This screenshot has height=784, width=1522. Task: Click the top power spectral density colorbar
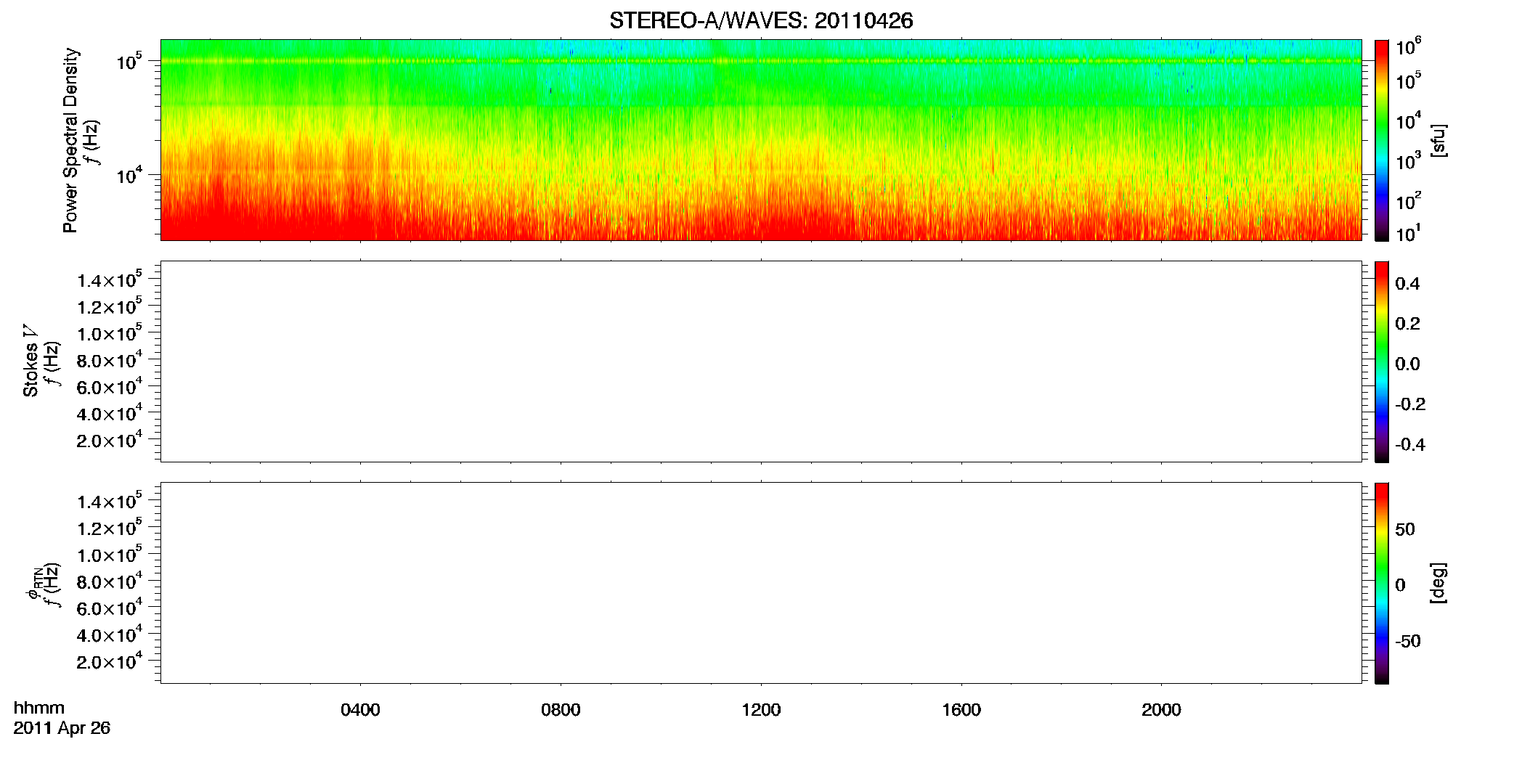point(1382,140)
